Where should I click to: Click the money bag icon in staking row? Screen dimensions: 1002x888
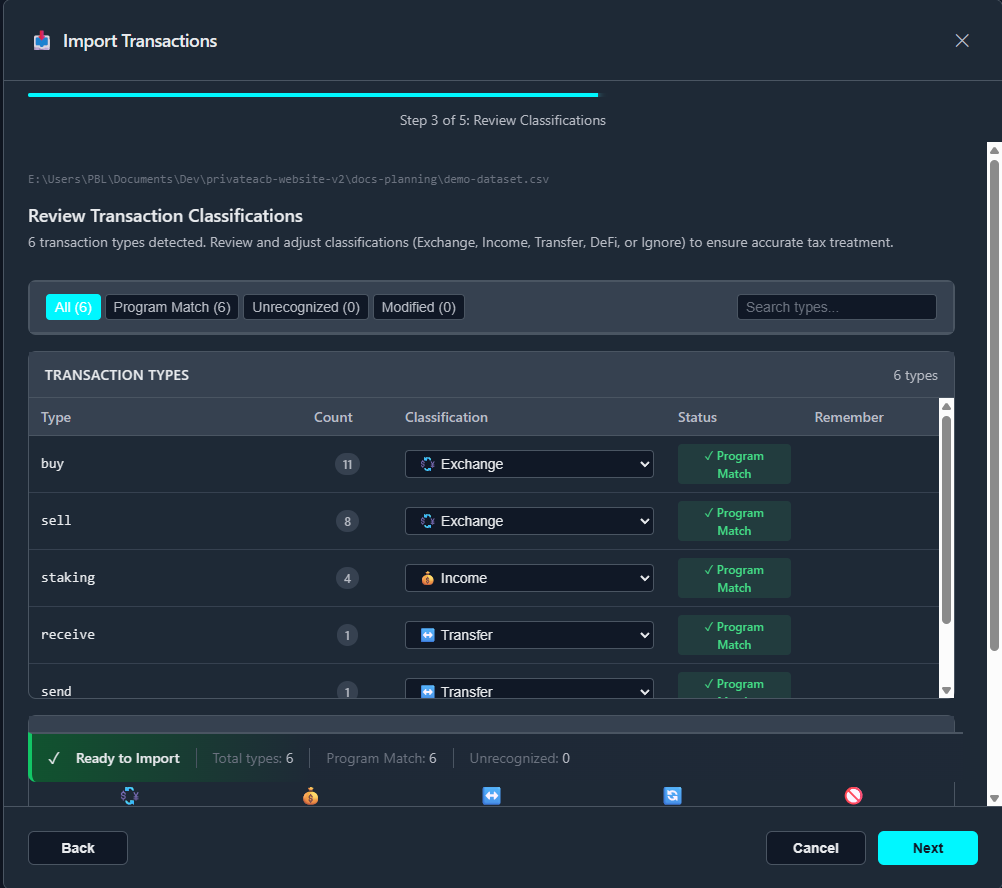pyautogui.click(x=428, y=578)
